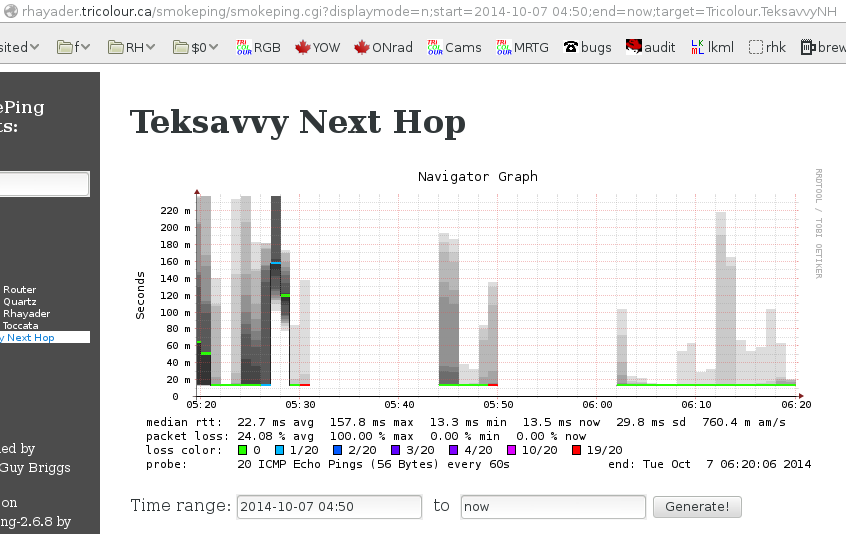The height and width of the screenshot is (534, 846).
Task: Click the 'Navigator Graph' title text
Action: tap(477, 176)
